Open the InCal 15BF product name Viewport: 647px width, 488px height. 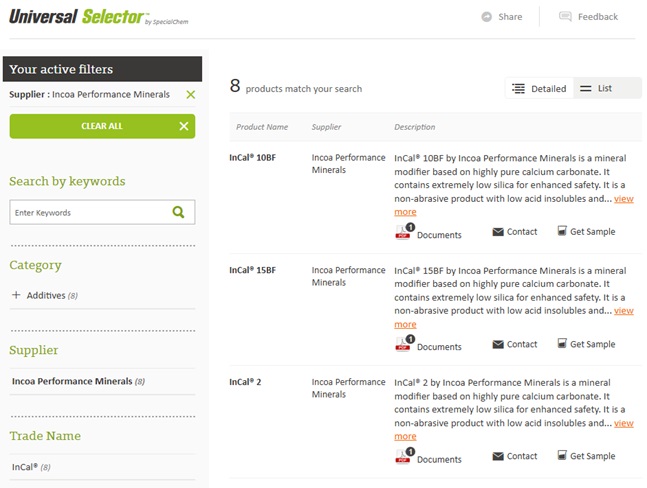tap(253, 270)
